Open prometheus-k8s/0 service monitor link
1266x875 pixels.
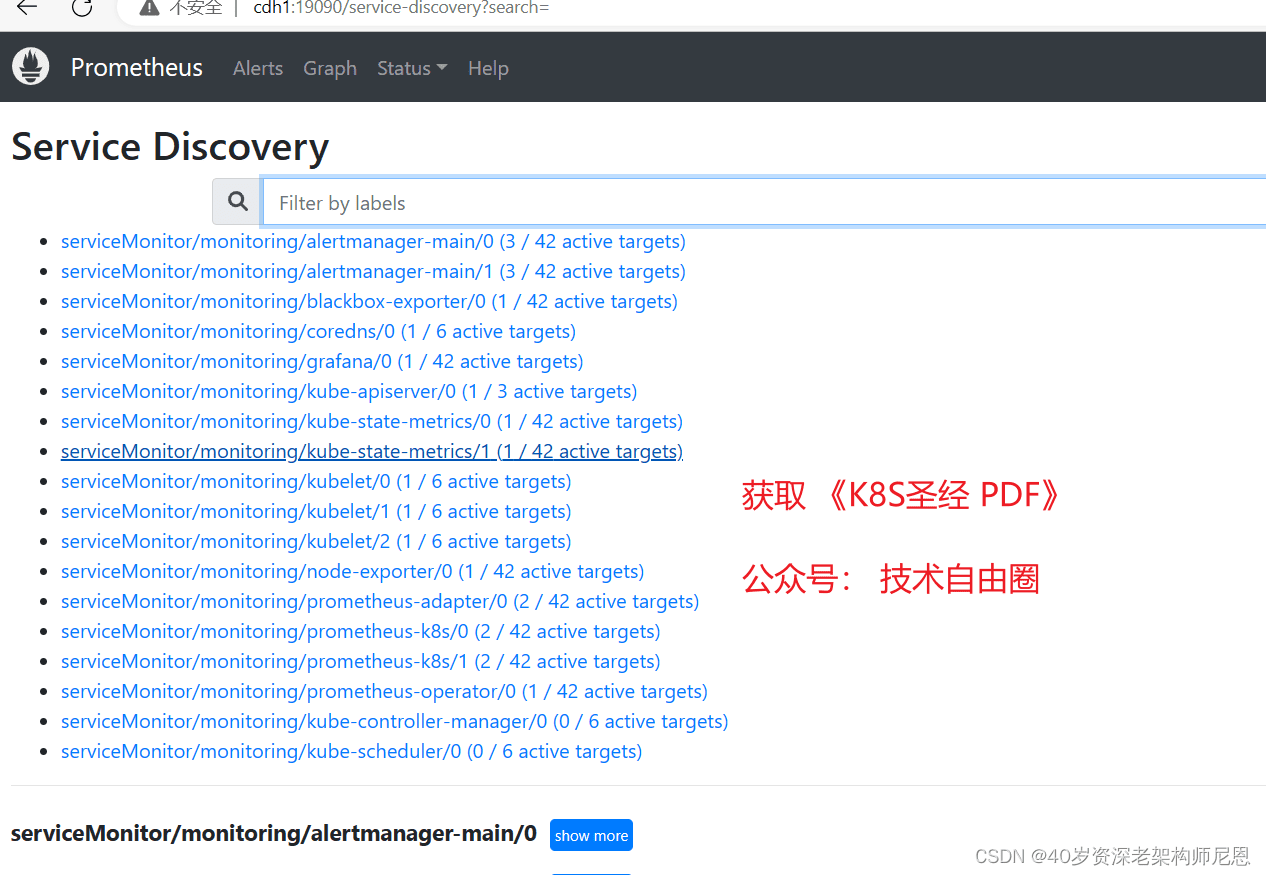tap(361, 631)
